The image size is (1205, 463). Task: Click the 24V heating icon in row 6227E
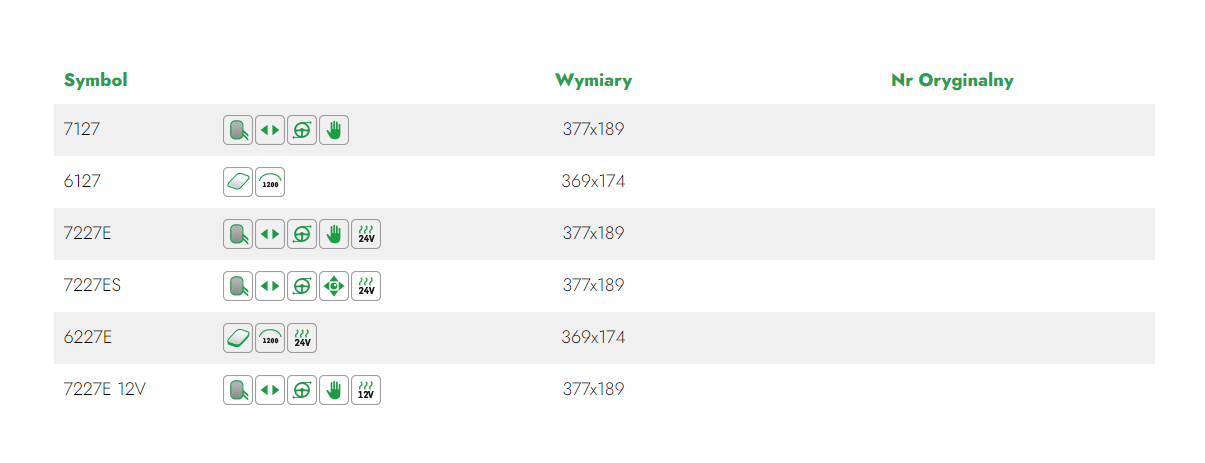point(302,338)
